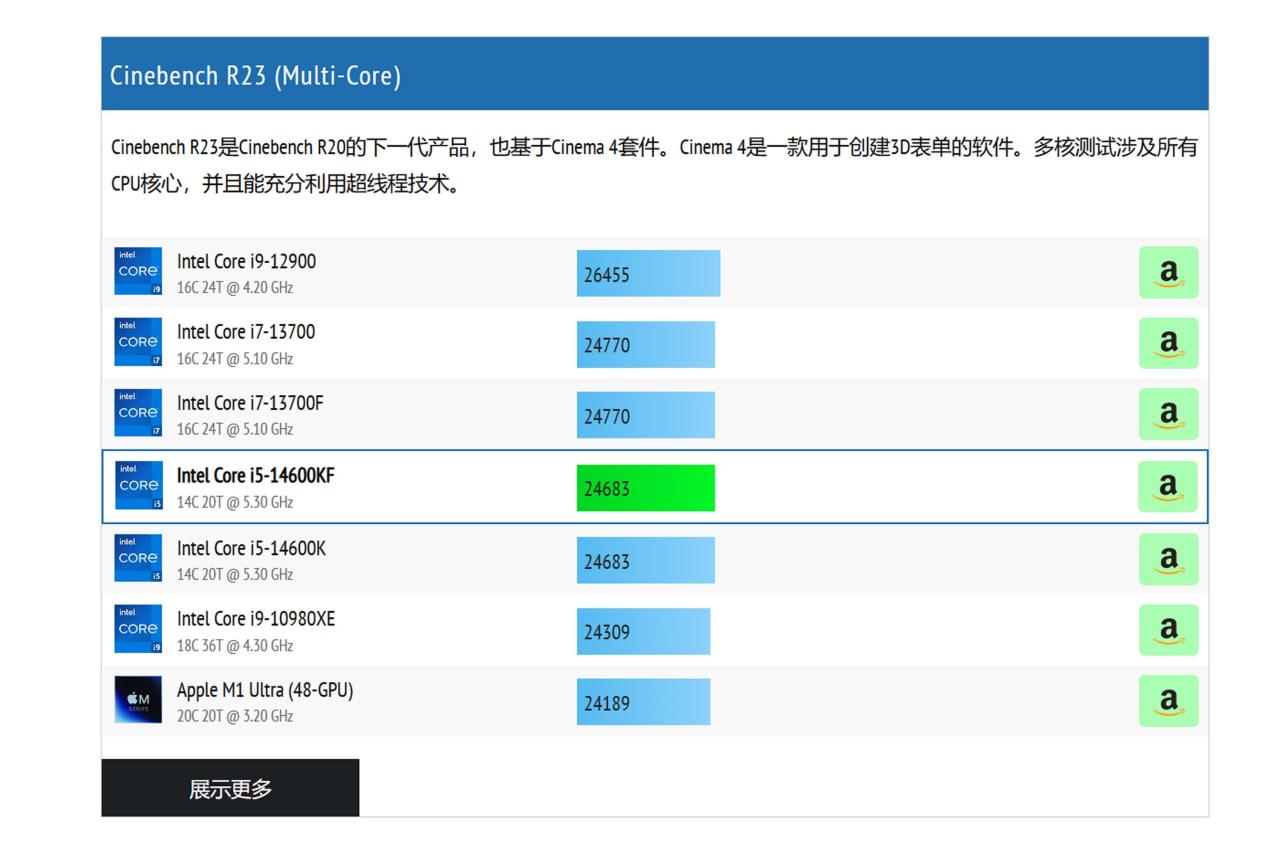Click the 24683 score bar in i5-14600K row
This screenshot has width=1280, height=853.
pyautogui.click(x=646, y=560)
